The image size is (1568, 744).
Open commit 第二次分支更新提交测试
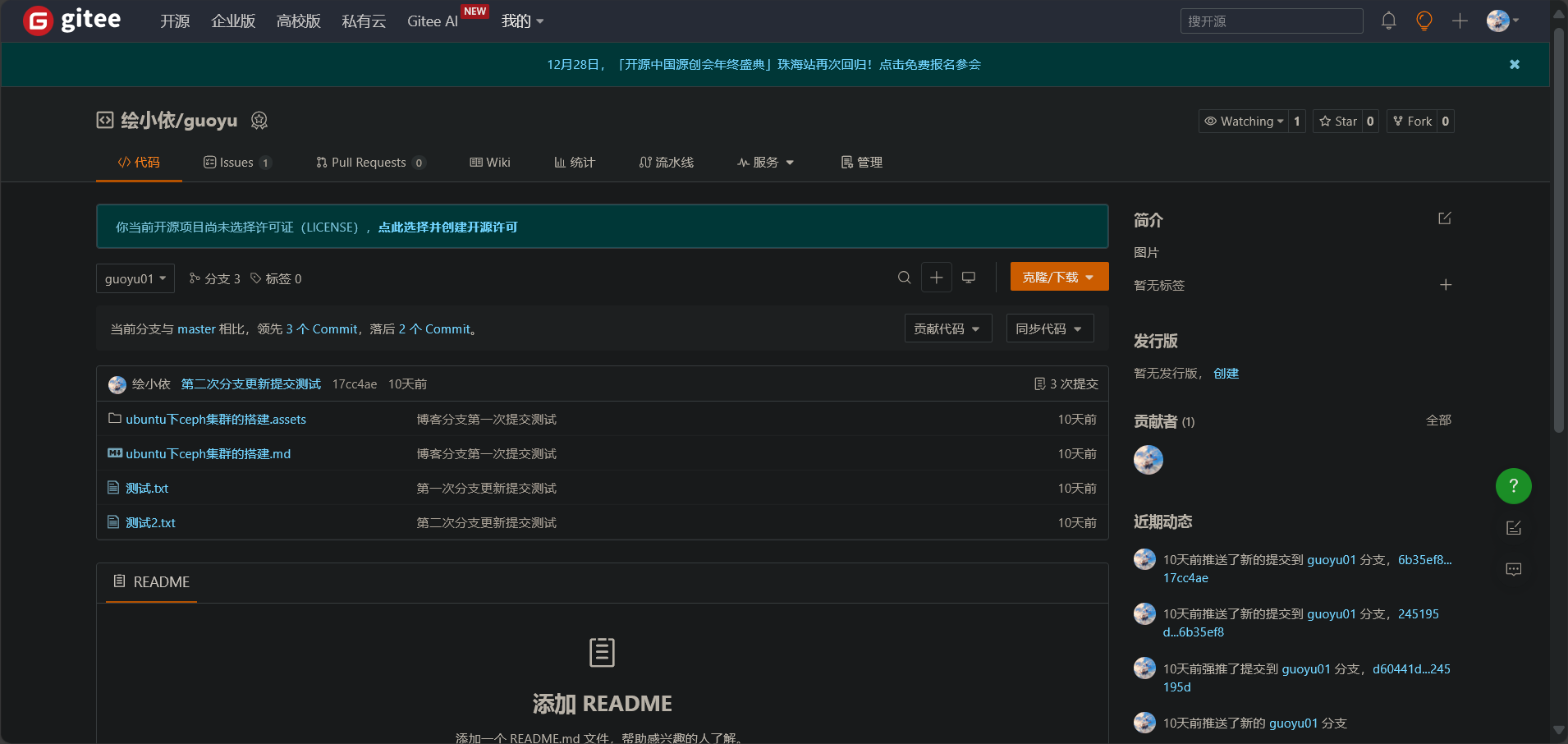pos(250,384)
